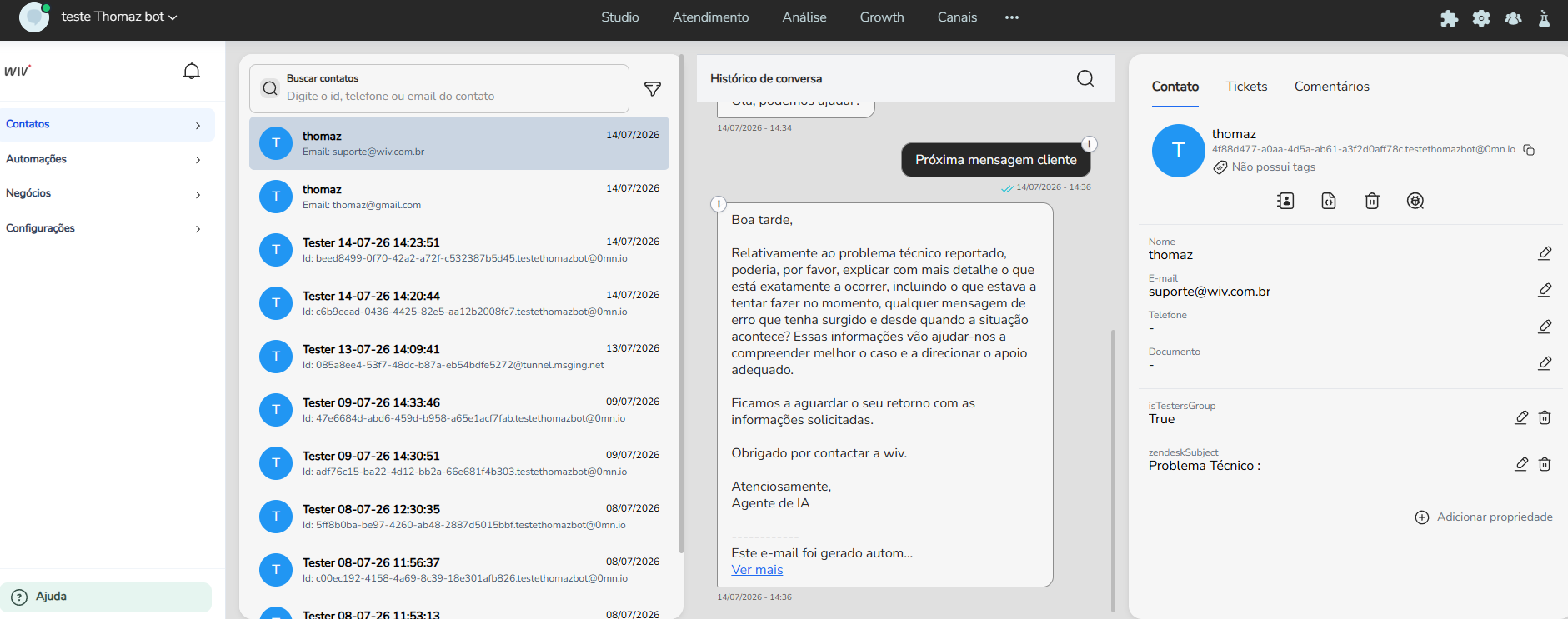Select contact with email thomaz@gmail.com
The height and width of the screenshot is (619, 1568).
tap(459, 197)
